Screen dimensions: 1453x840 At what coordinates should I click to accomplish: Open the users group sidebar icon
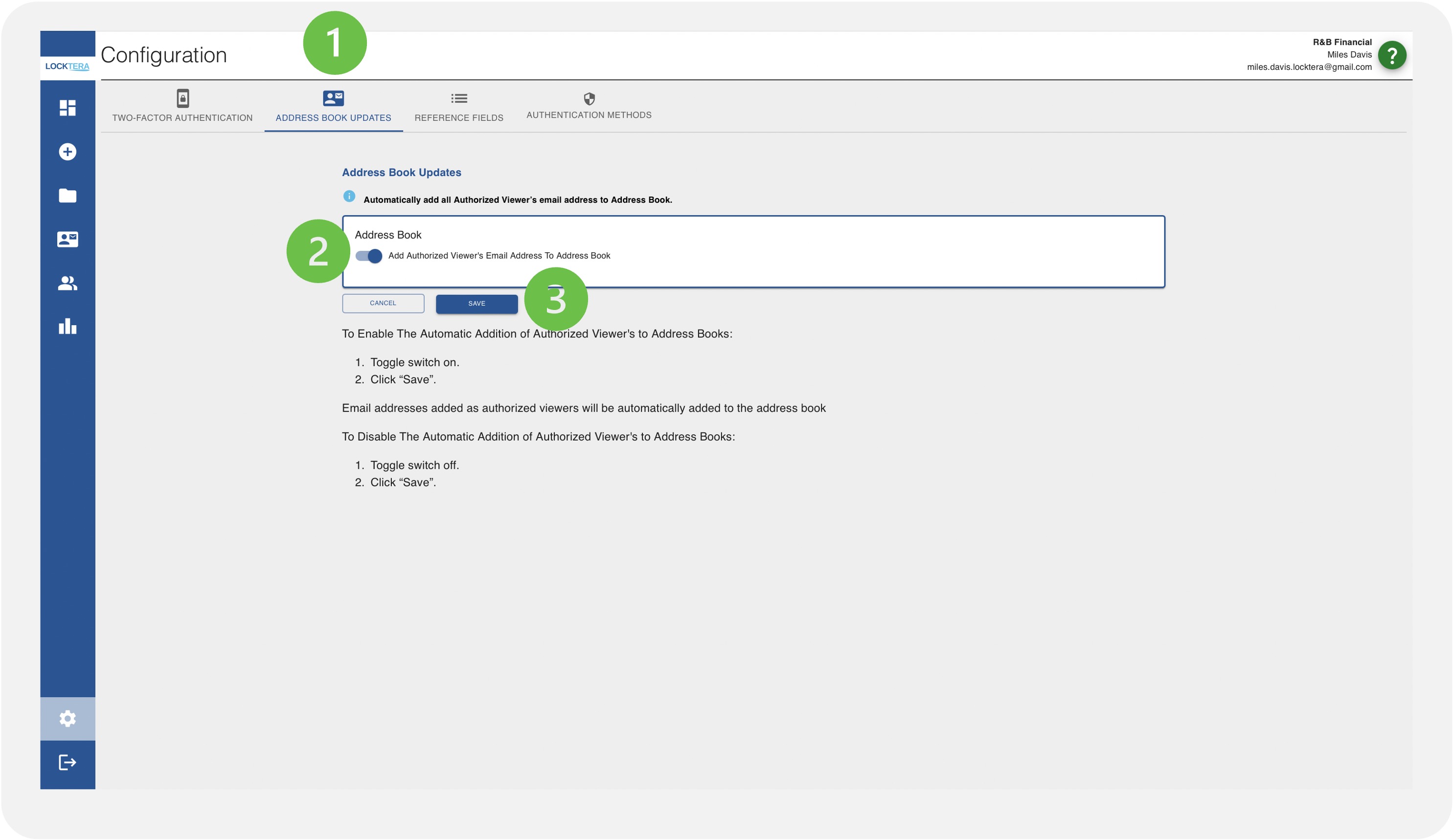pos(68,283)
